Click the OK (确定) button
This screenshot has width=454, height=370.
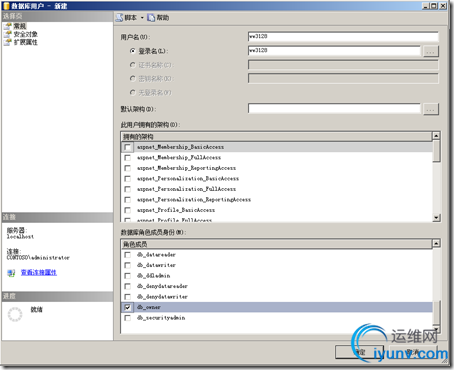(359, 352)
